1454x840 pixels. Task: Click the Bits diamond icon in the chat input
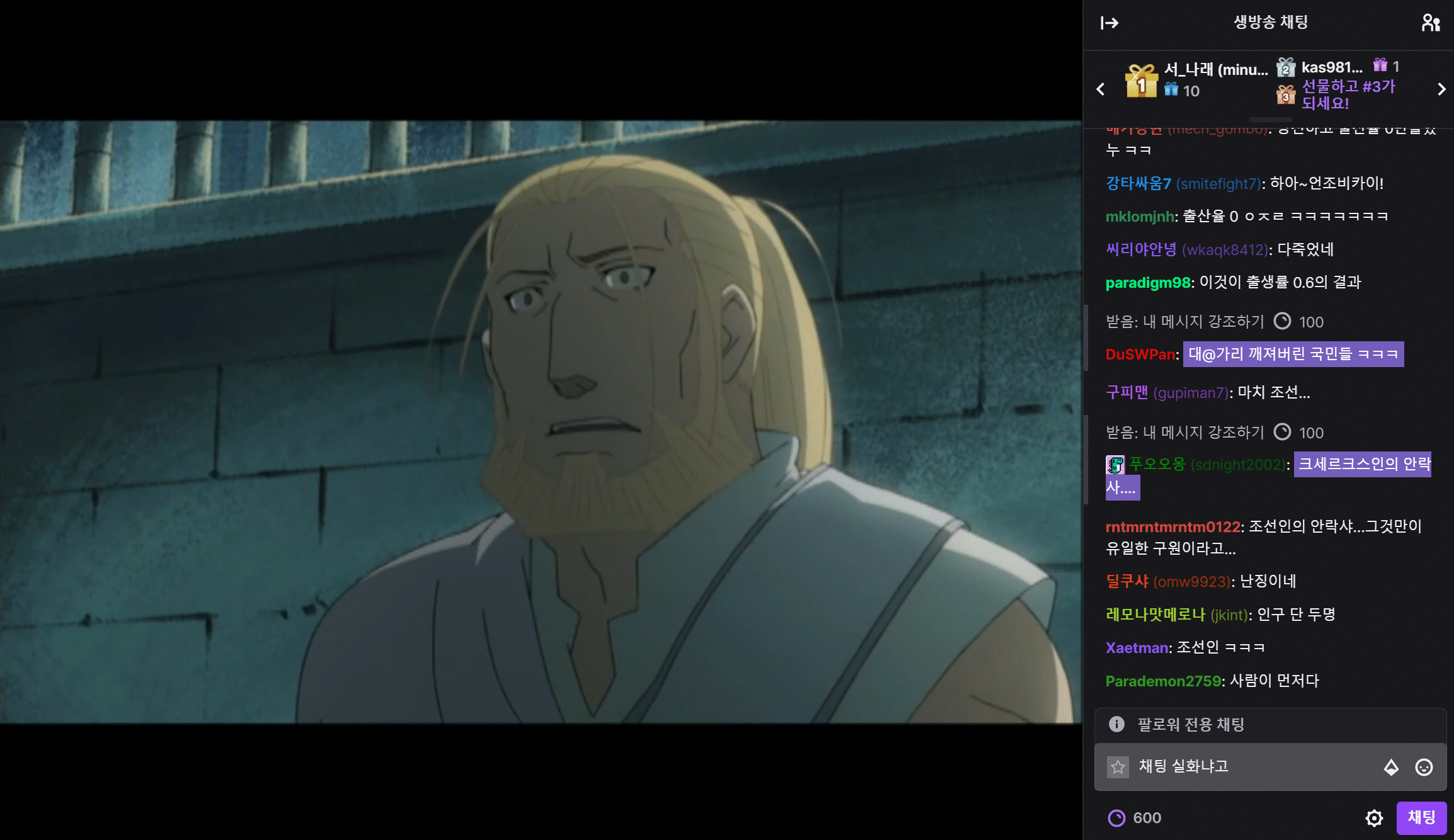point(1391,767)
